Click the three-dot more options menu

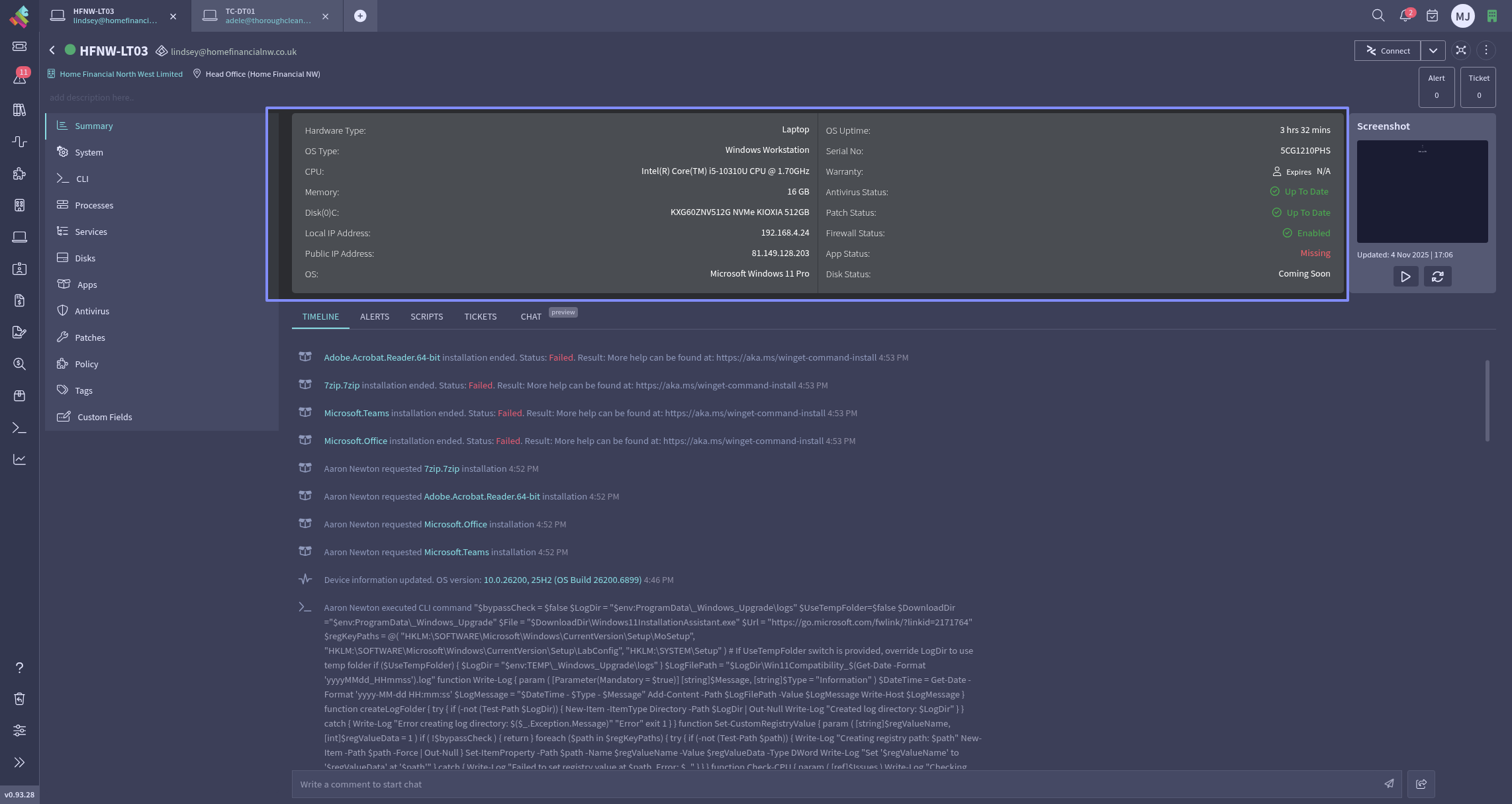(x=1486, y=50)
